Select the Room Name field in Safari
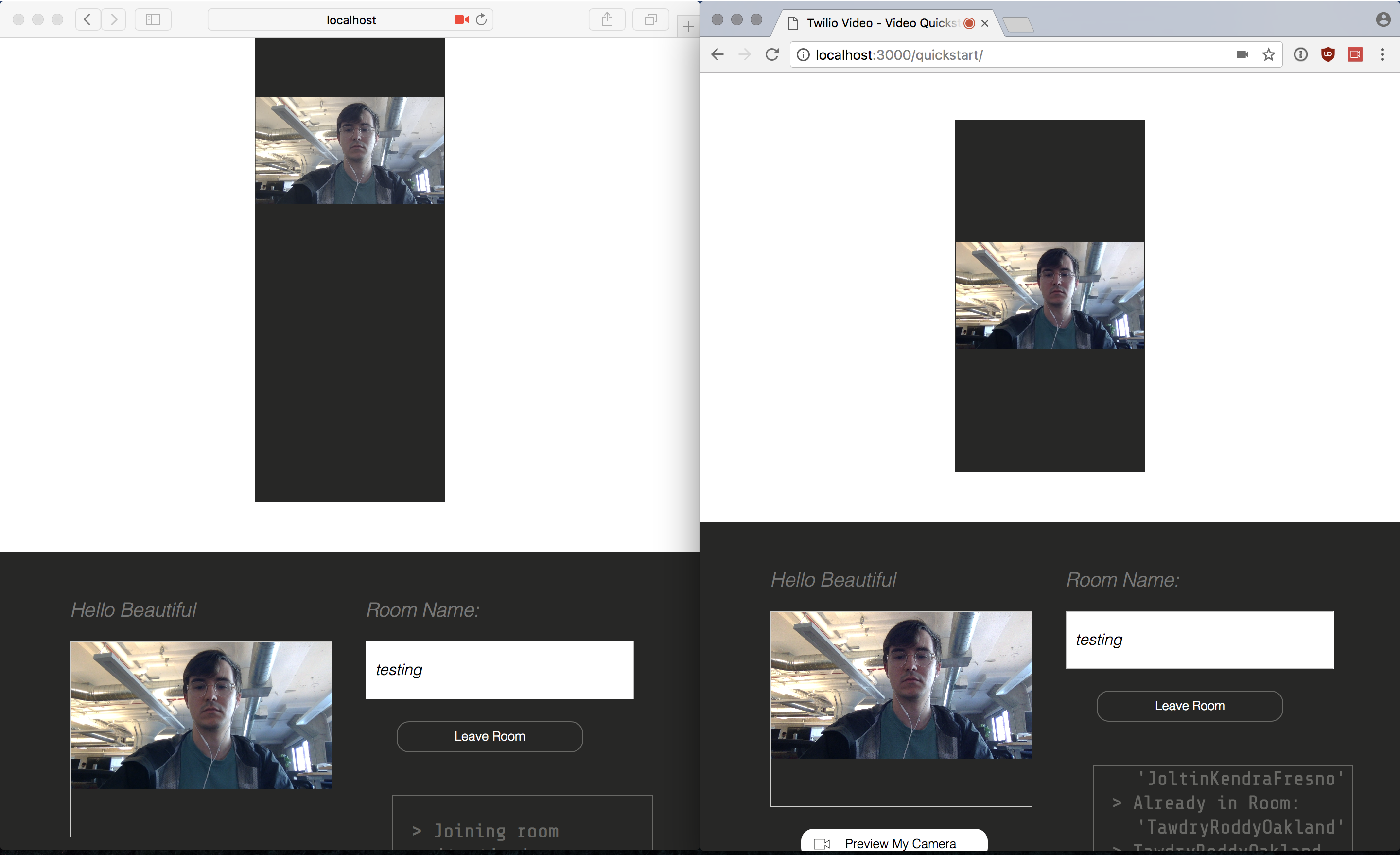The image size is (1400, 855). point(499,670)
